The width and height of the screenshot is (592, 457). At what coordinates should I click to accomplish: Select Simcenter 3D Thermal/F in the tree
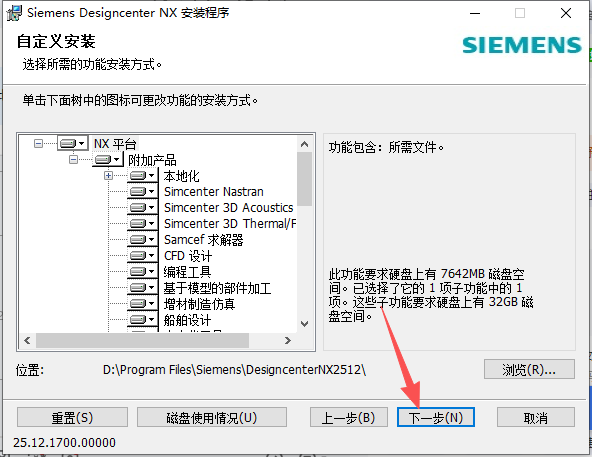(x=230, y=224)
